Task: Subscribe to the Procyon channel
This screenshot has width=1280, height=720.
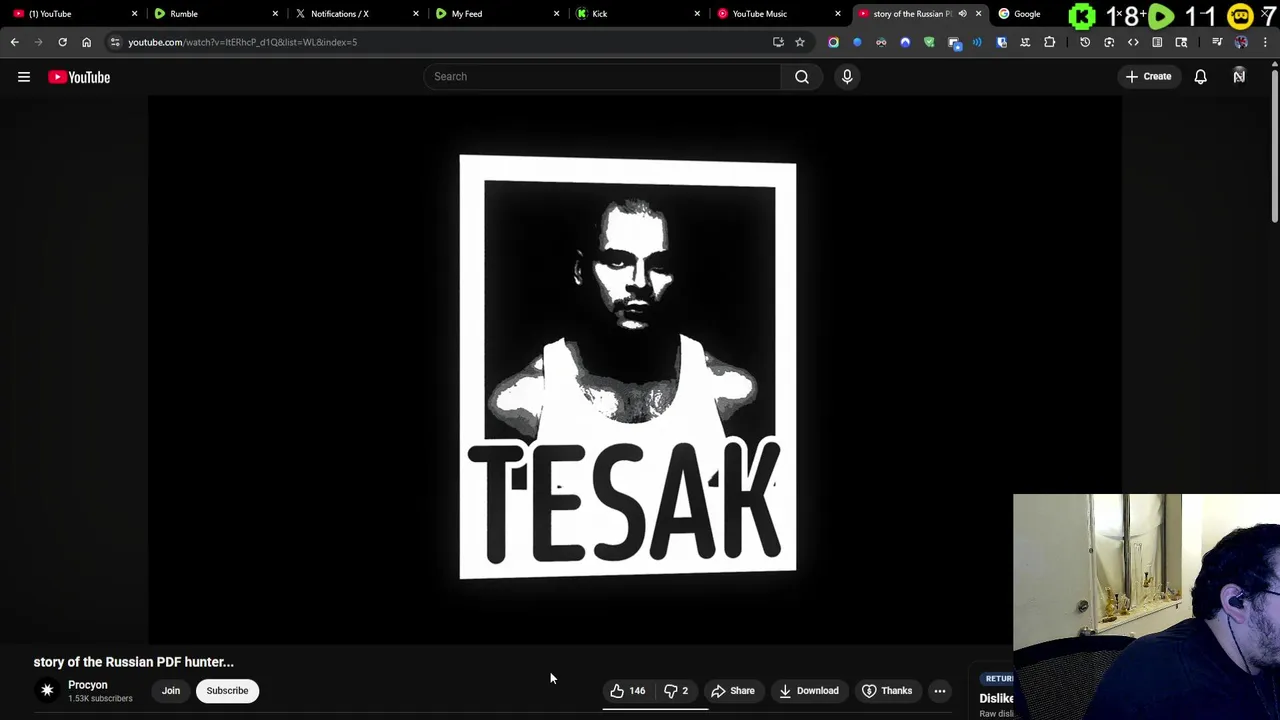Action: click(227, 690)
